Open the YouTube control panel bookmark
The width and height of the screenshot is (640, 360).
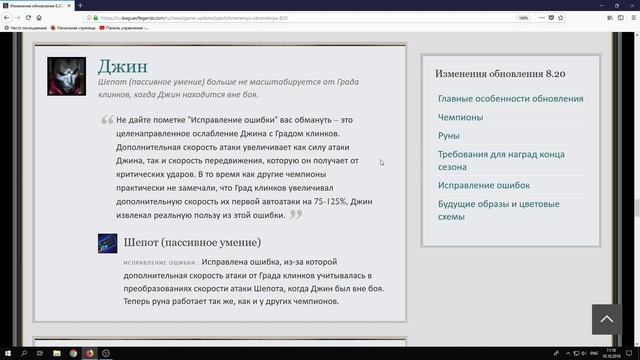coord(124,28)
